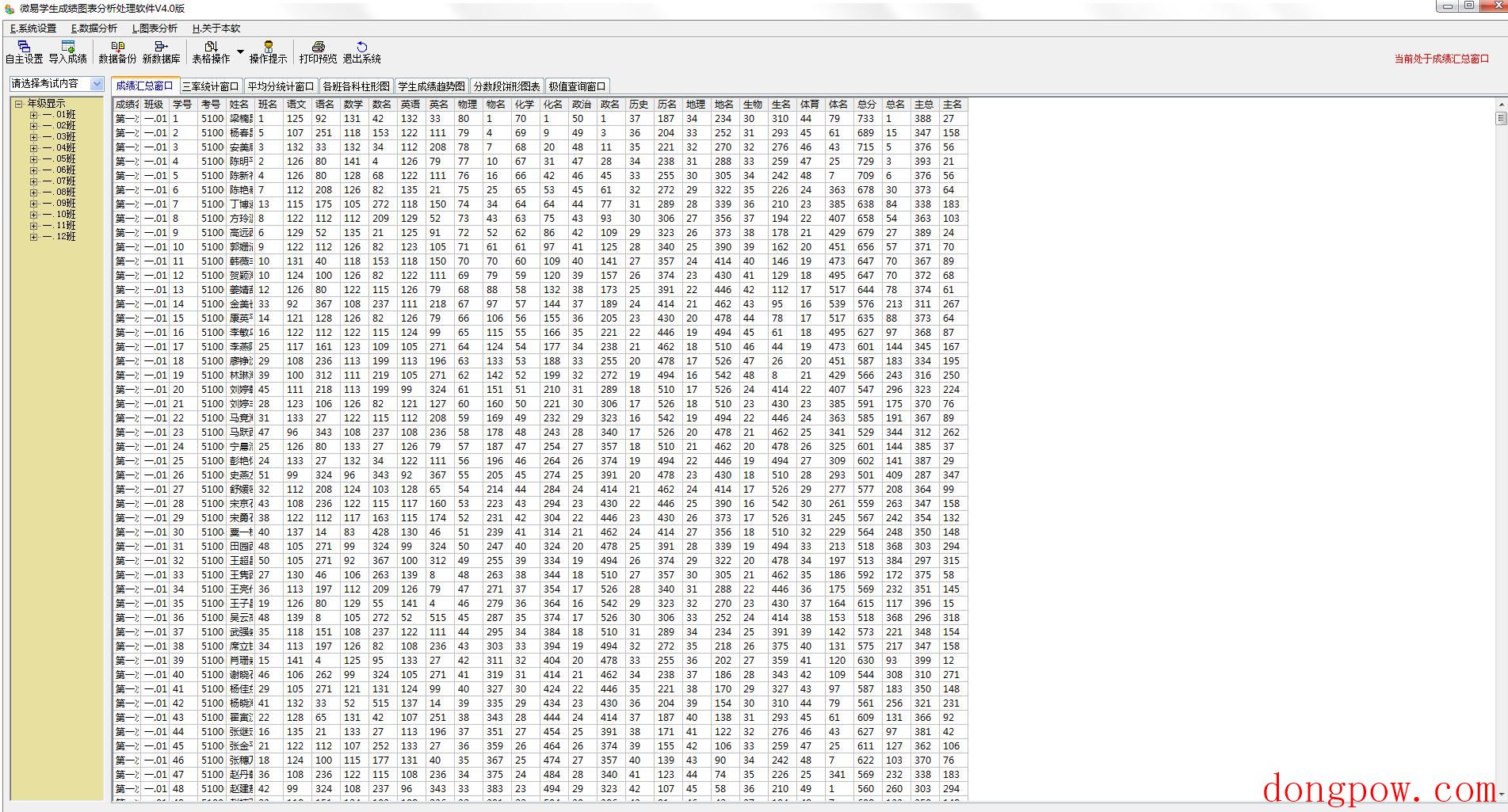Image resolution: width=1508 pixels, height=812 pixels.
Task: Expand the 一.11班 tree node
Action: pyautogui.click(x=33, y=226)
